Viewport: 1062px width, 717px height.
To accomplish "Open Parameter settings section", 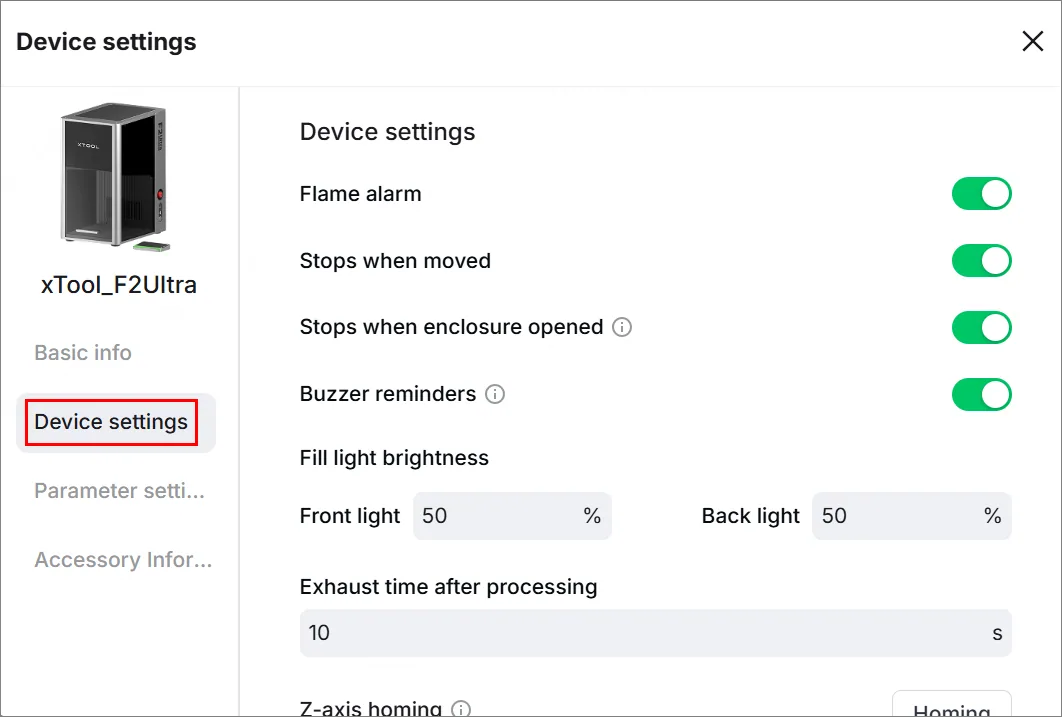I will click(x=119, y=491).
